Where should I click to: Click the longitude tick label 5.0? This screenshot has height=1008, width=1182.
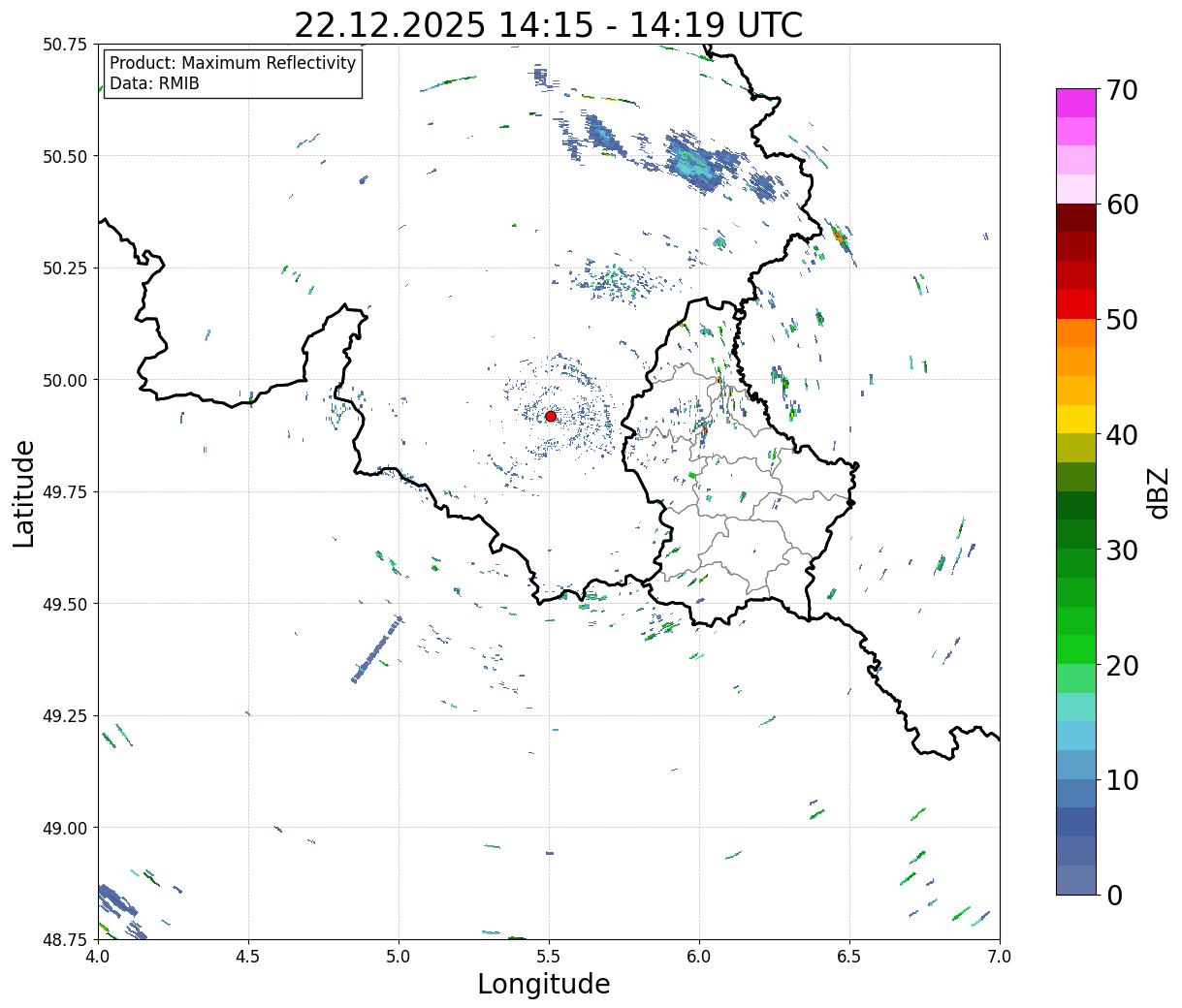pyautogui.click(x=399, y=957)
